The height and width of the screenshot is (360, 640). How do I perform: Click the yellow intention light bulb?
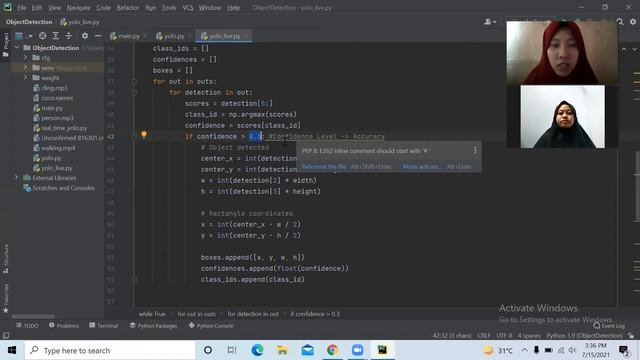click(x=144, y=134)
